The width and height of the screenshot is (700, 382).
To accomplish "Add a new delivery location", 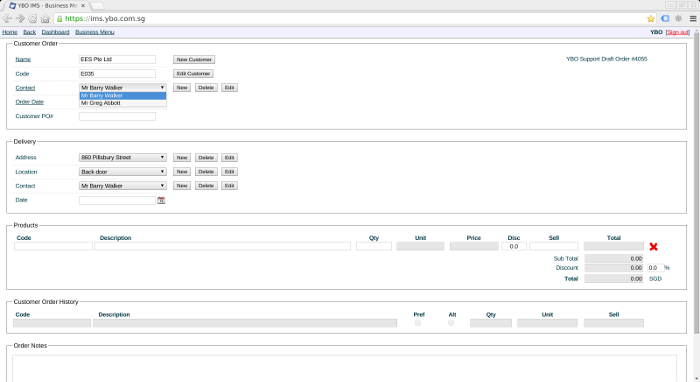I will [182, 171].
